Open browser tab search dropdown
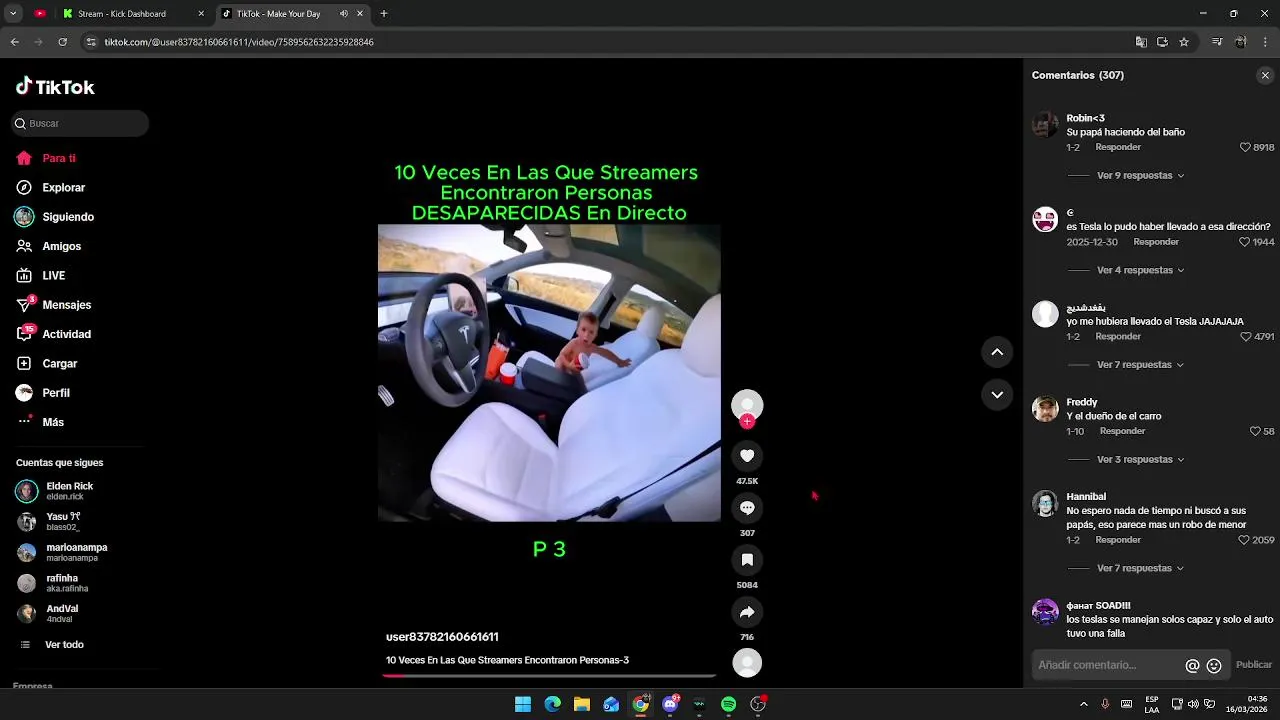 tap(12, 14)
